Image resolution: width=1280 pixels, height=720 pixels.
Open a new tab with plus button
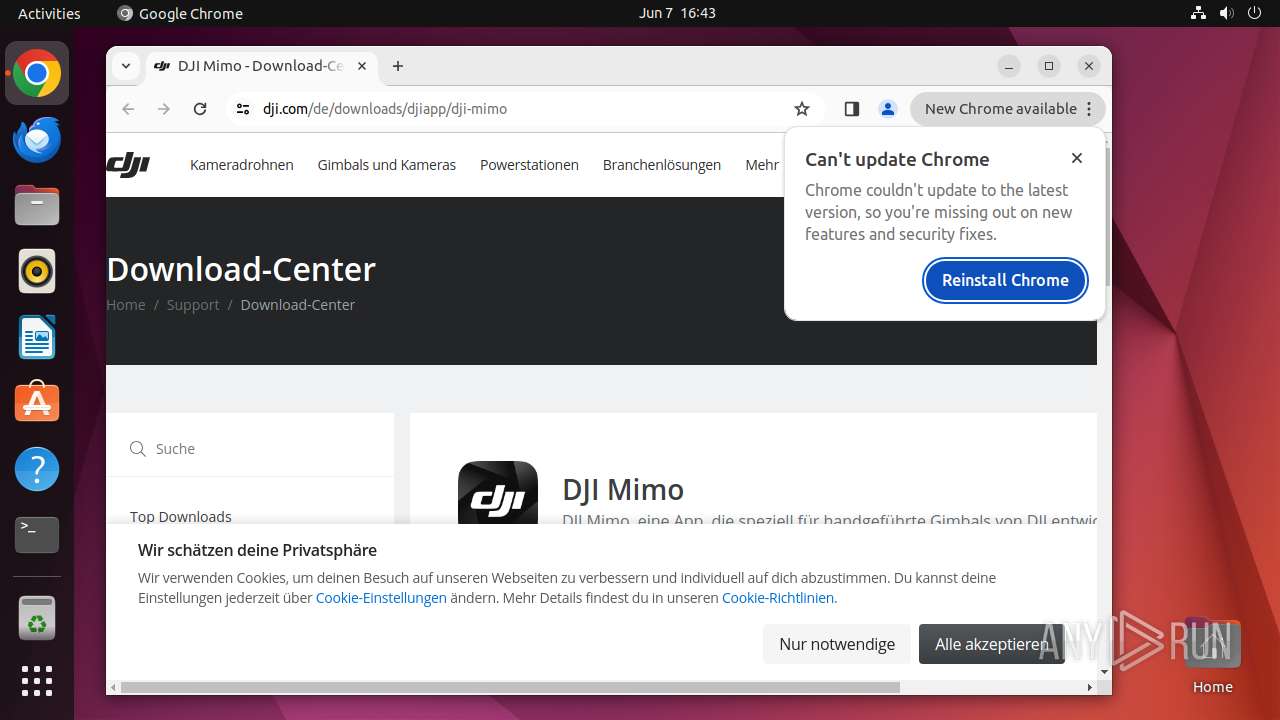(x=398, y=66)
